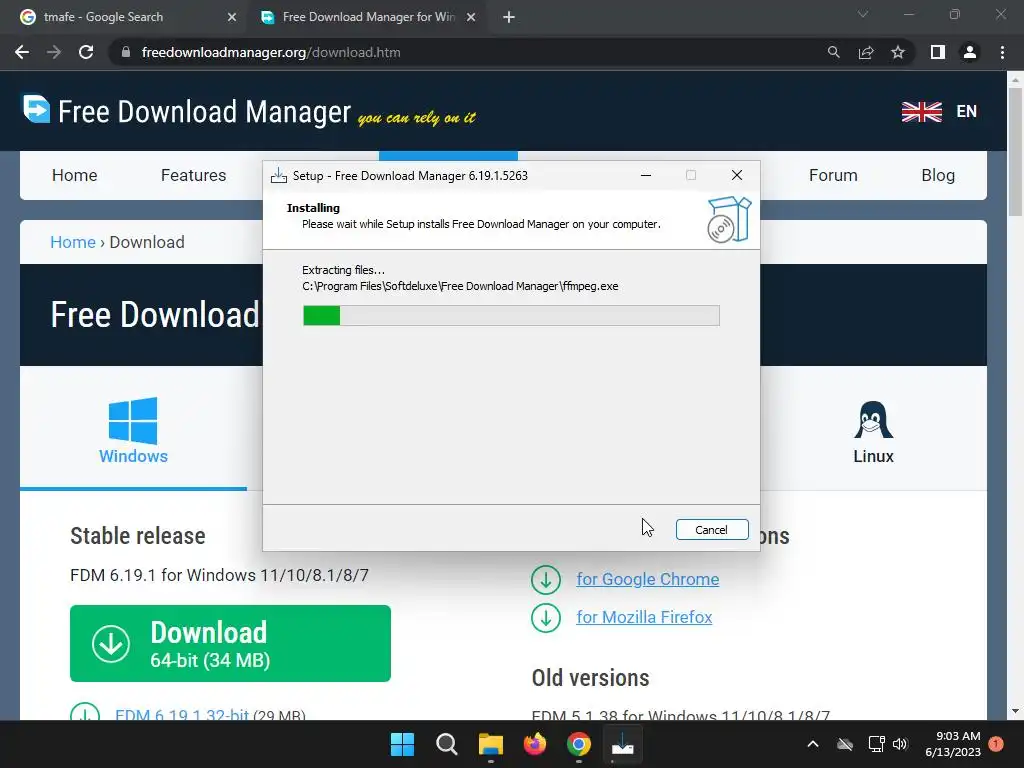
Task: Minimize the Setup dialog
Action: (x=646, y=175)
